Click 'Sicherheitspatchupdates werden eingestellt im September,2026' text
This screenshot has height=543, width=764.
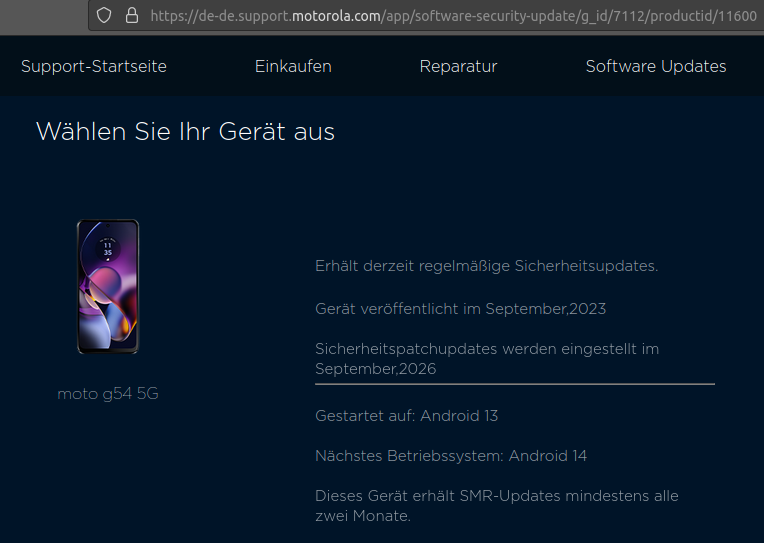tap(487, 359)
